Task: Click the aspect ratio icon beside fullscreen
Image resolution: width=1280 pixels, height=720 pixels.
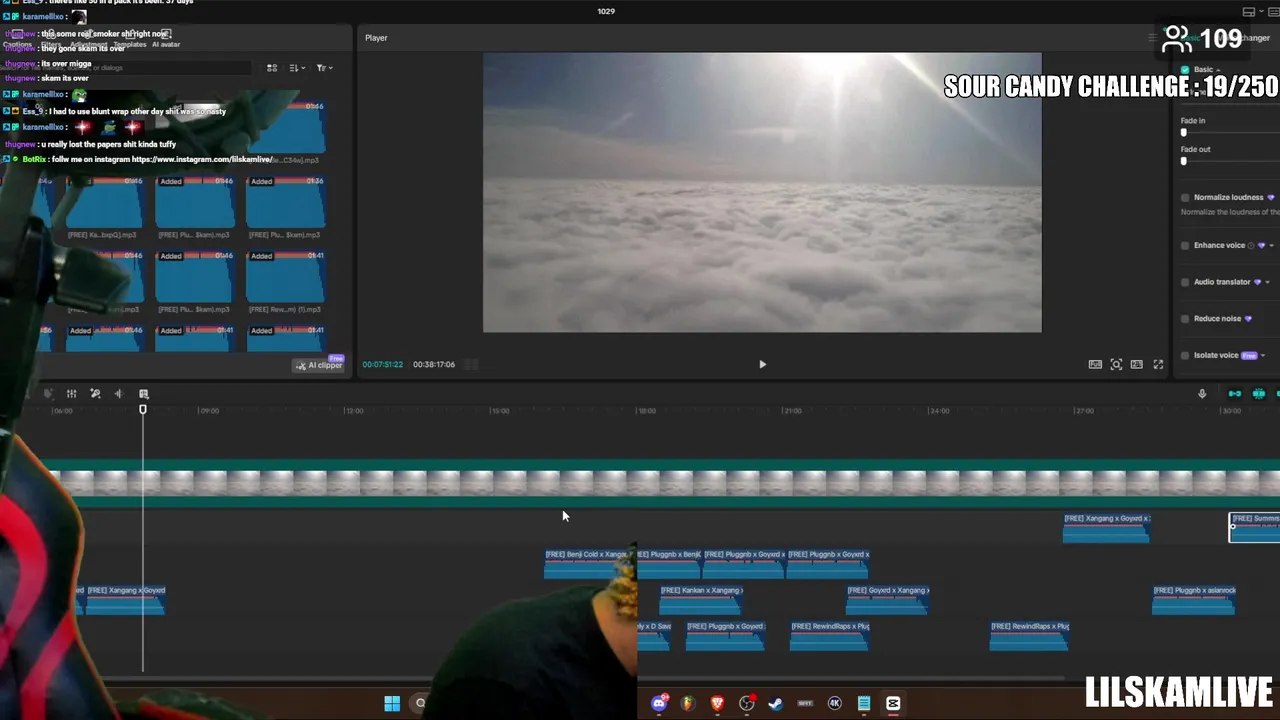Action: 1136,364
